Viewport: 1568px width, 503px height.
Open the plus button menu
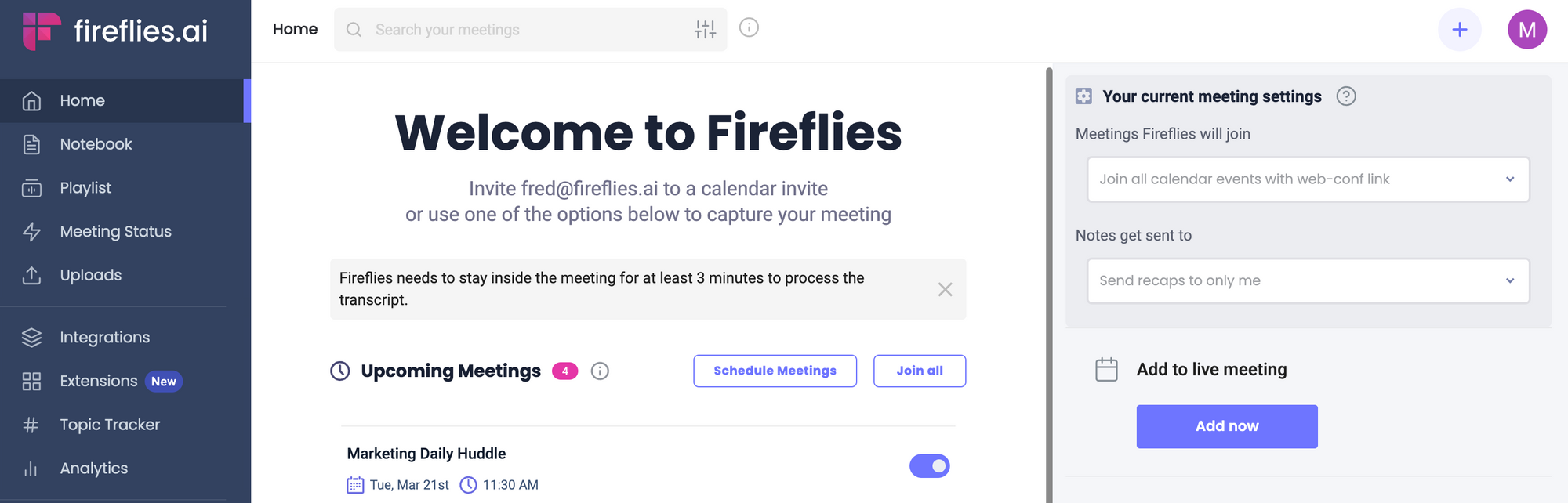coord(1460,29)
